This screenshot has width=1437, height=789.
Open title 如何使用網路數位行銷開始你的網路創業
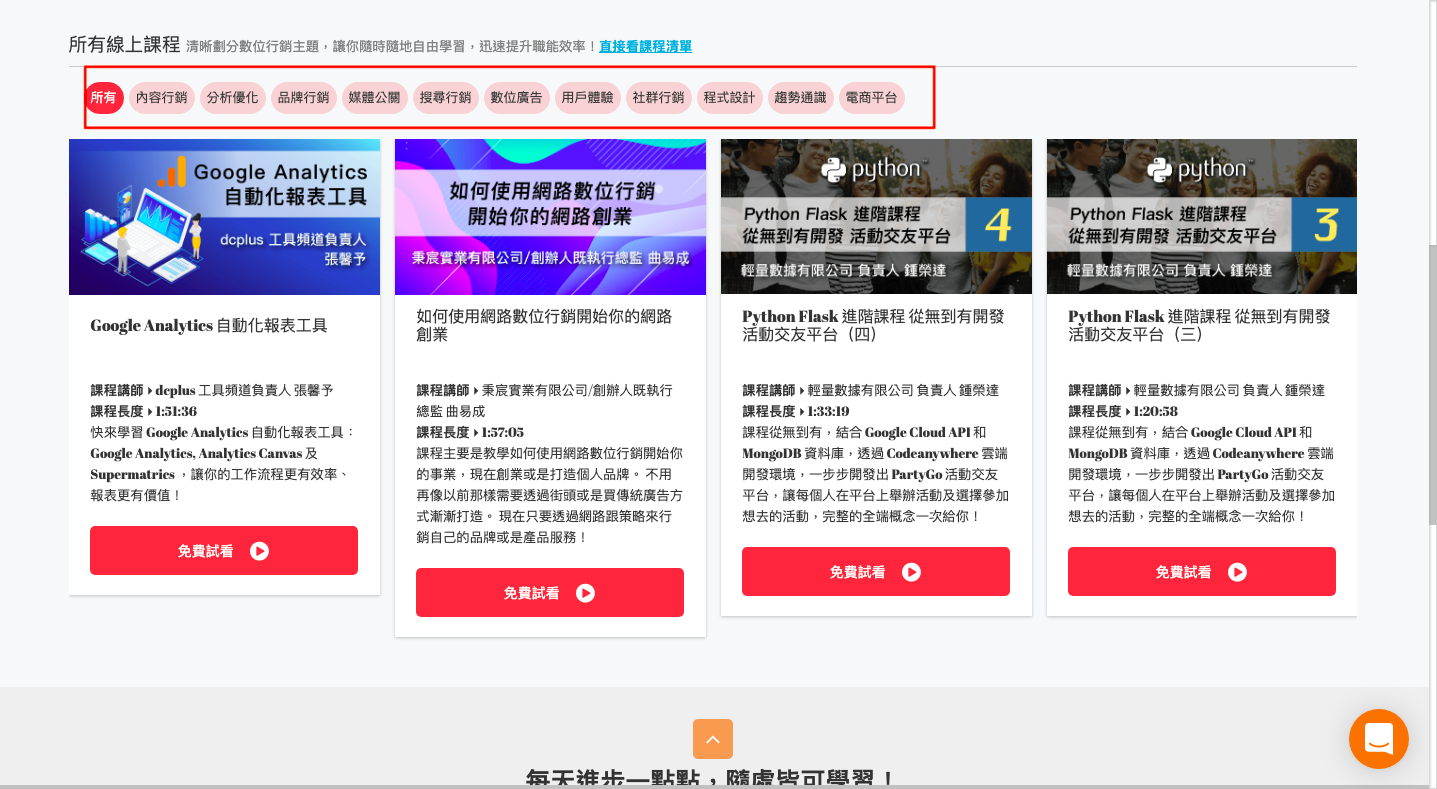pyautogui.click(x=544, y=326)
